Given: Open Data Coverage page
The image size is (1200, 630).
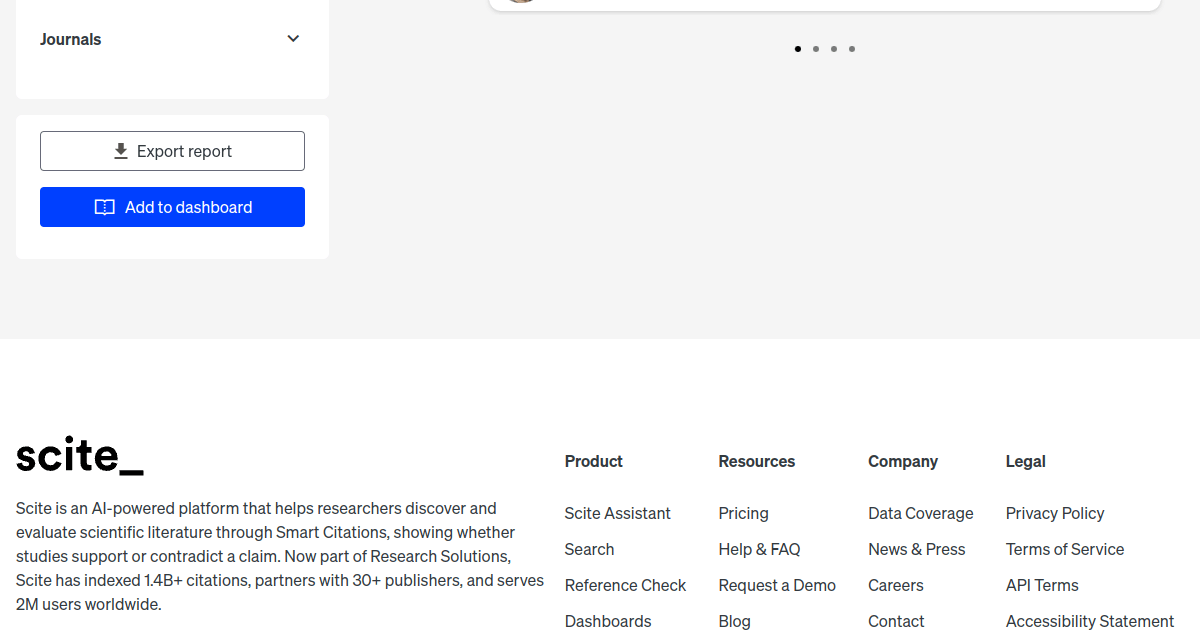Looking at the screenshot, I should 920,513.
